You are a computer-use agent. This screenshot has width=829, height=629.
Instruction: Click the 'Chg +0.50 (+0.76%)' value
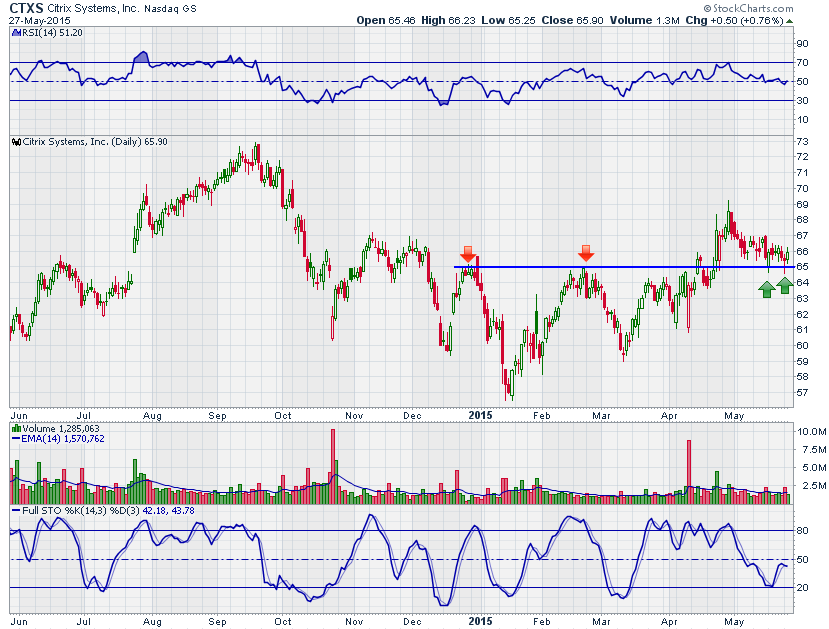click(x=734, y=21)
